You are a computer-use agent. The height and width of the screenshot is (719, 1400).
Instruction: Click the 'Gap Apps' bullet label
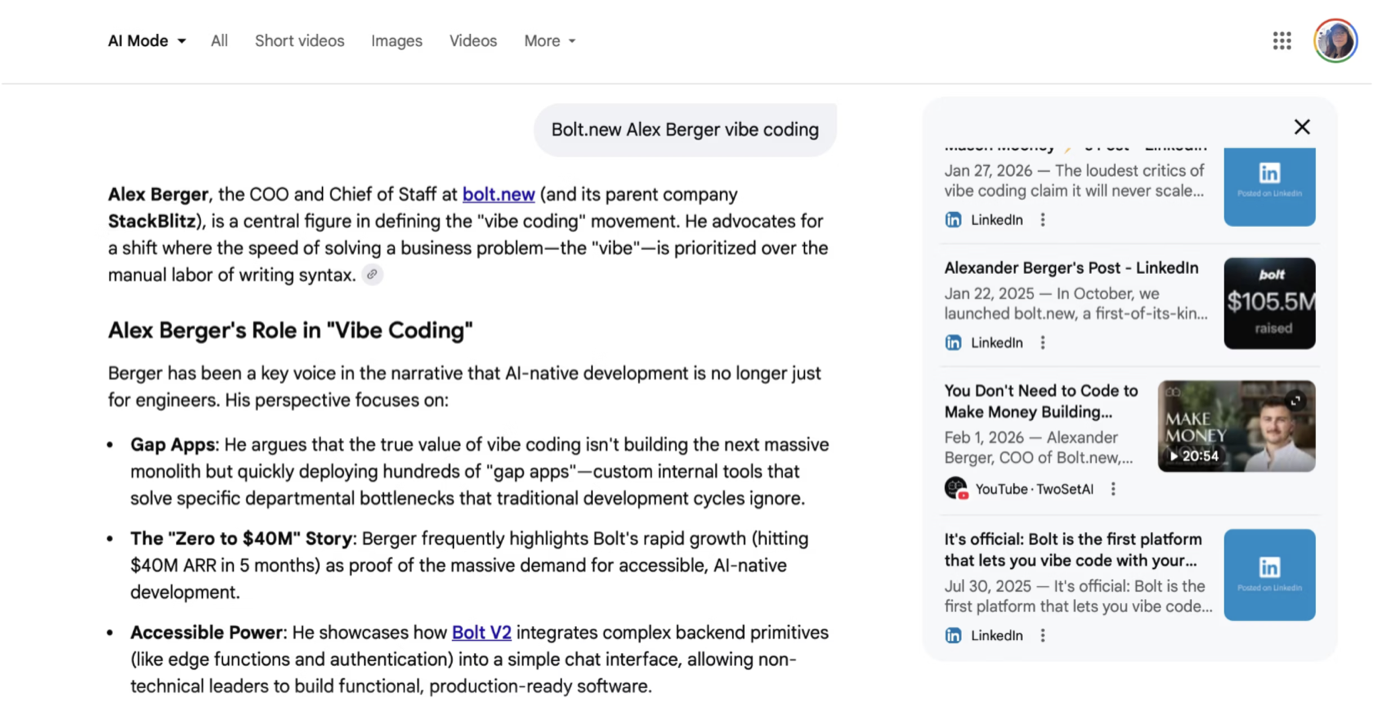[173, 445]
